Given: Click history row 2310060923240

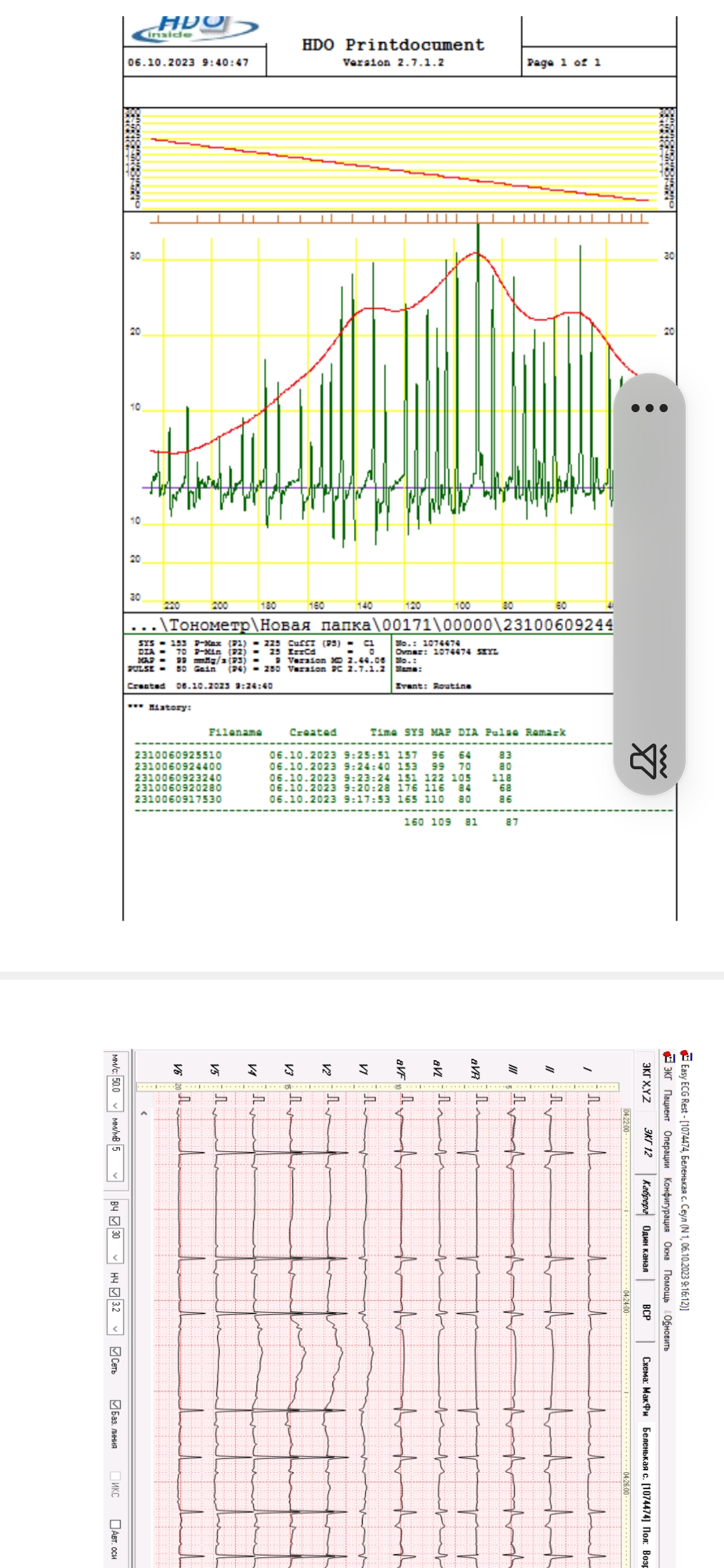Looking at the screenshot, I should point(323,777).
